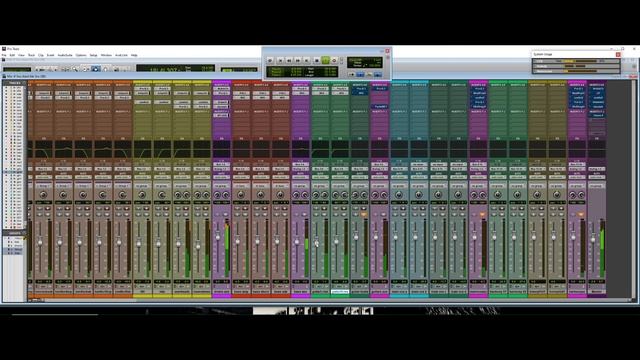Click the highlighted row in the Groups list
Image resolution: width=640 pixels, height=360 pixels.
click(13, 249)
